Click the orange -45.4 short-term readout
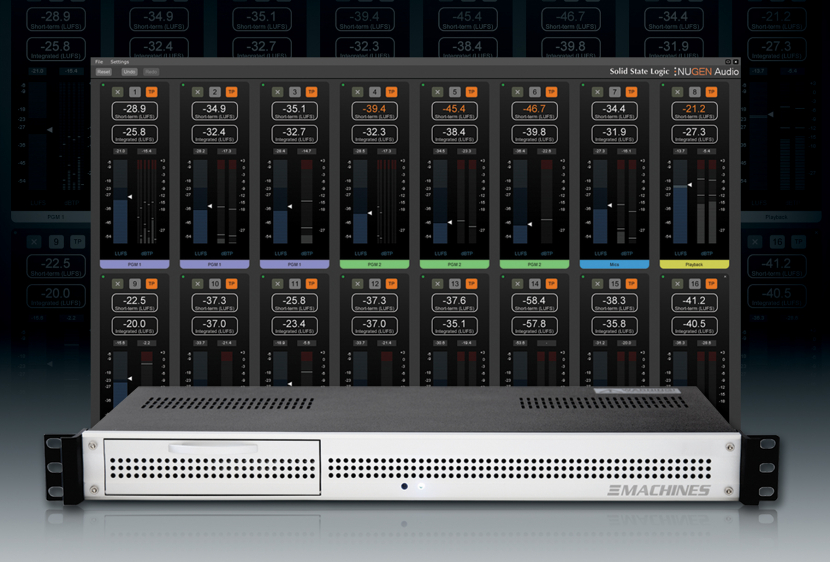Image resolution: width=830 pixels, height=562 pixels. click(454, 111)
